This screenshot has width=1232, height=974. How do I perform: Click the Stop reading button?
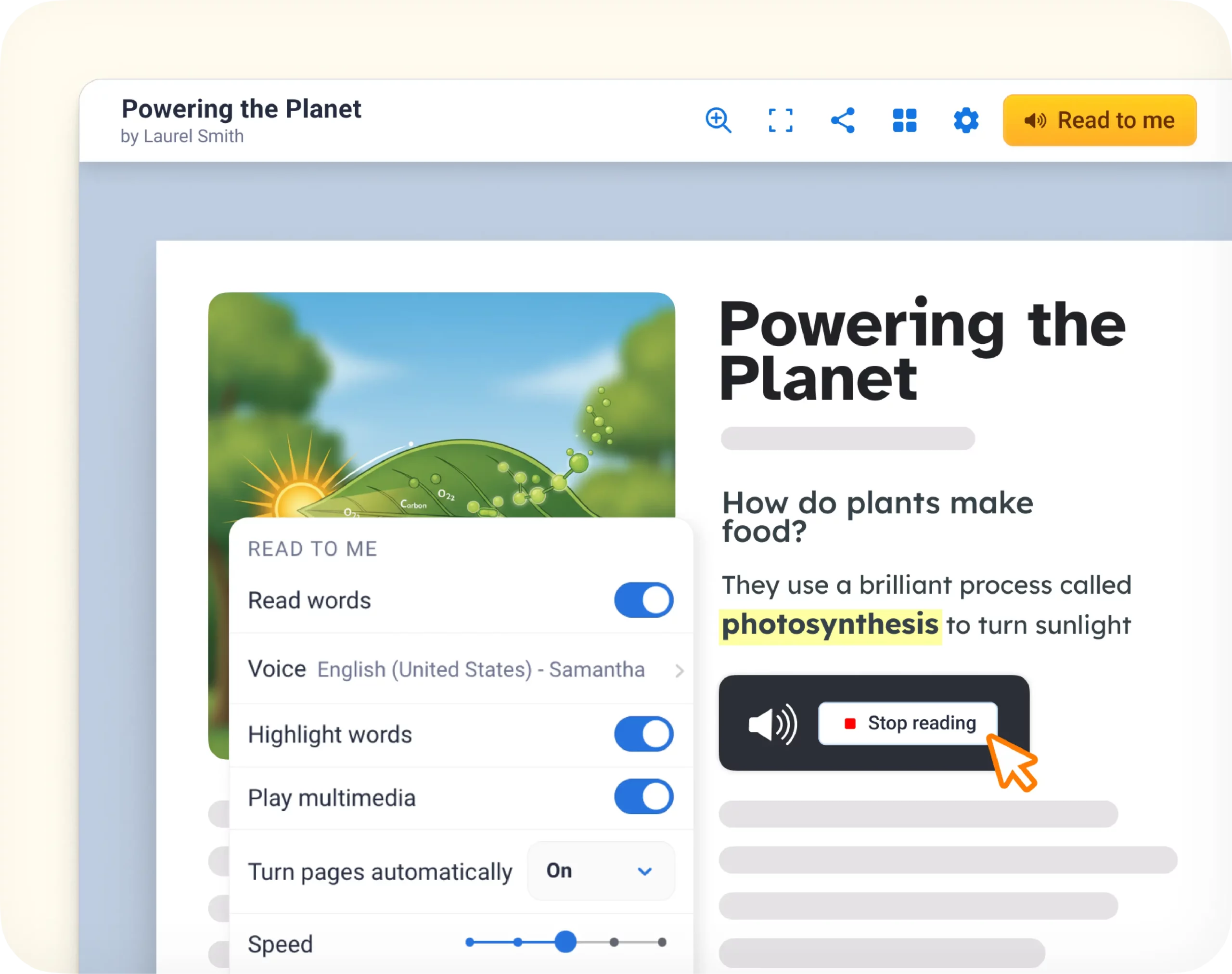[908, 723]
